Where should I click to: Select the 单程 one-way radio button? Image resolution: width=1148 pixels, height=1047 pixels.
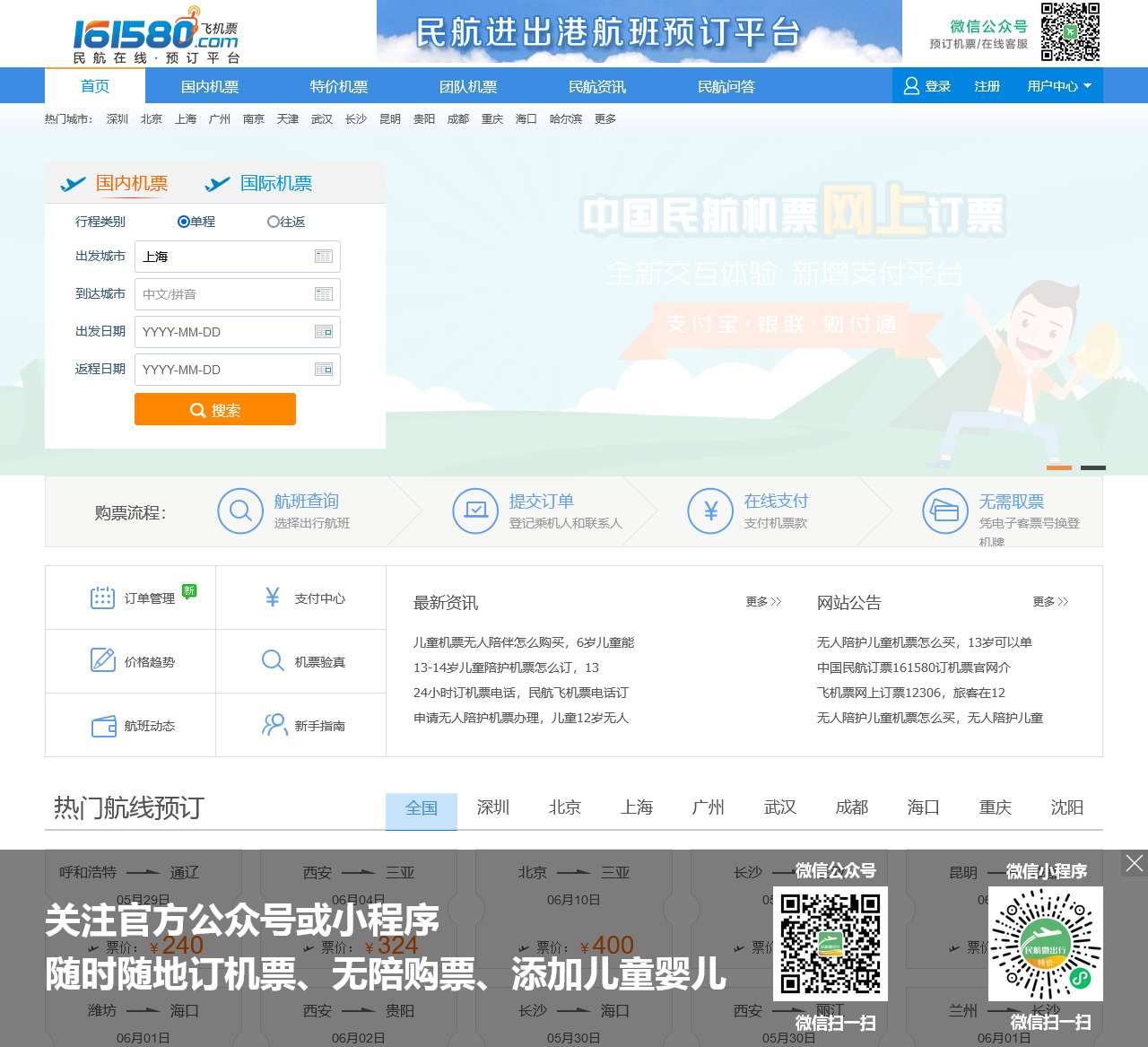tap(183, 222)
